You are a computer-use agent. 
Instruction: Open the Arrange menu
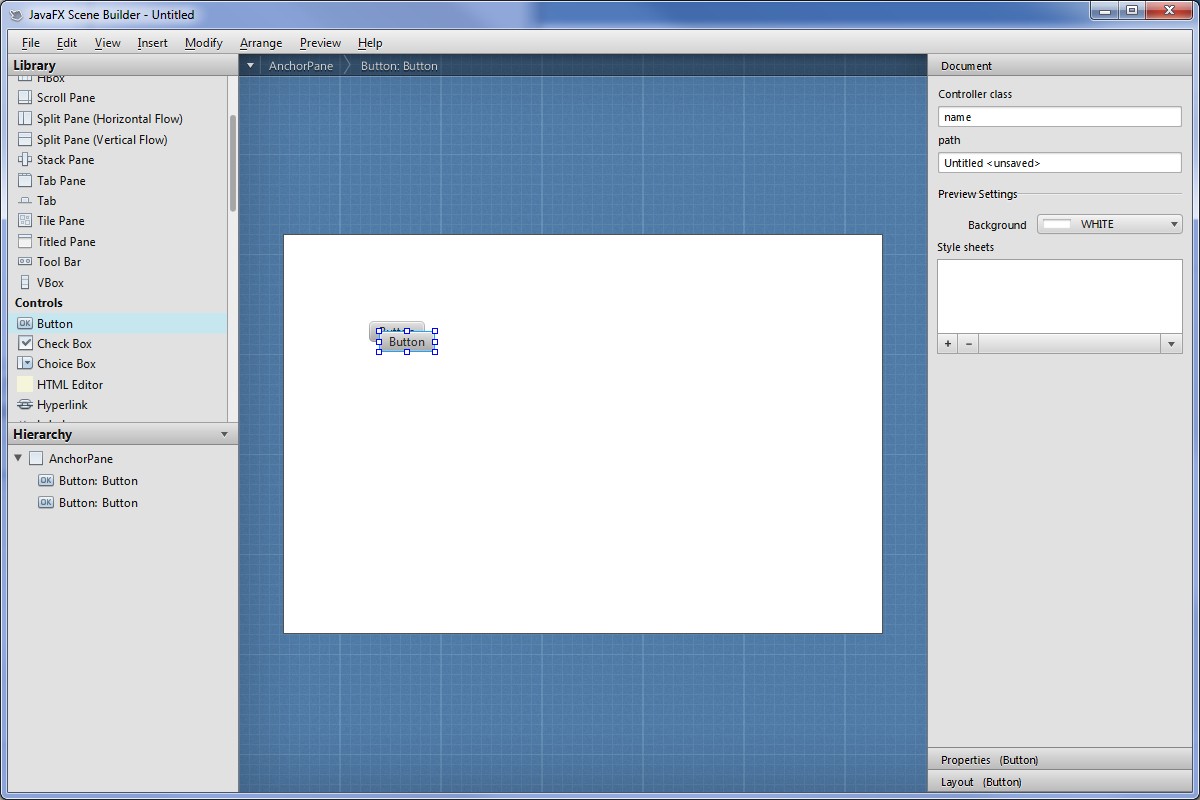[x=260, y=43]
